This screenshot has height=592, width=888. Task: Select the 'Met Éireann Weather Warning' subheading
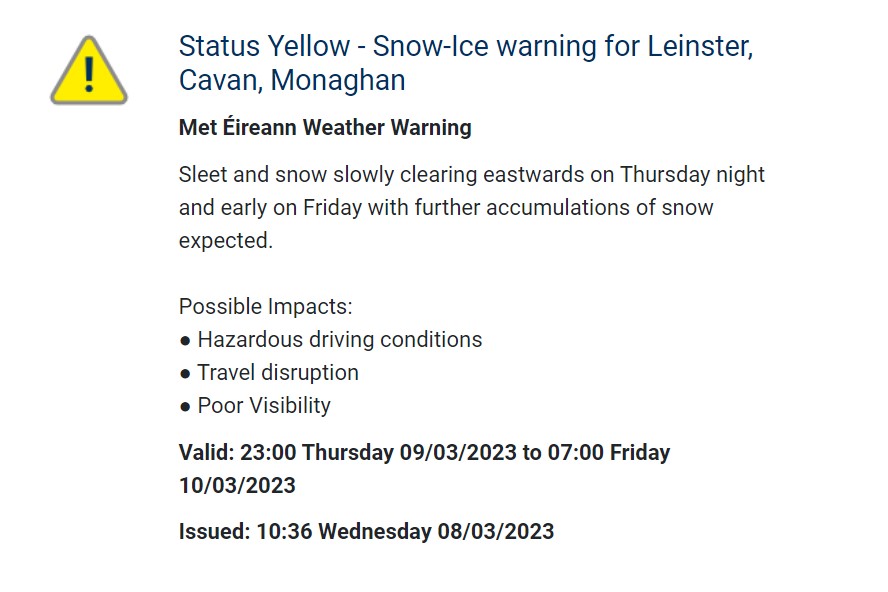325,127
